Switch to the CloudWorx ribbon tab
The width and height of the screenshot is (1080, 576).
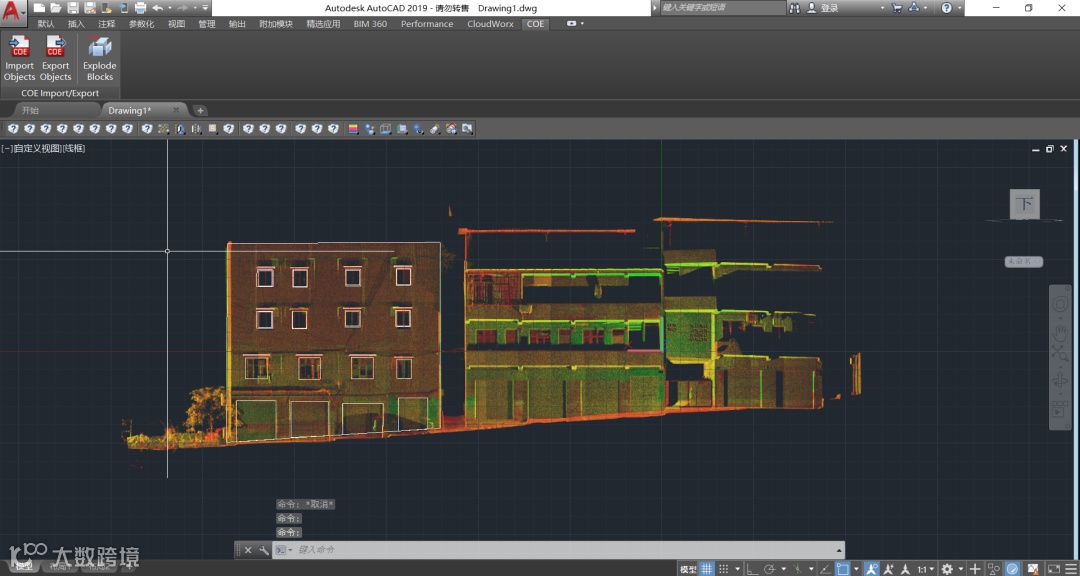click(490, 24)
